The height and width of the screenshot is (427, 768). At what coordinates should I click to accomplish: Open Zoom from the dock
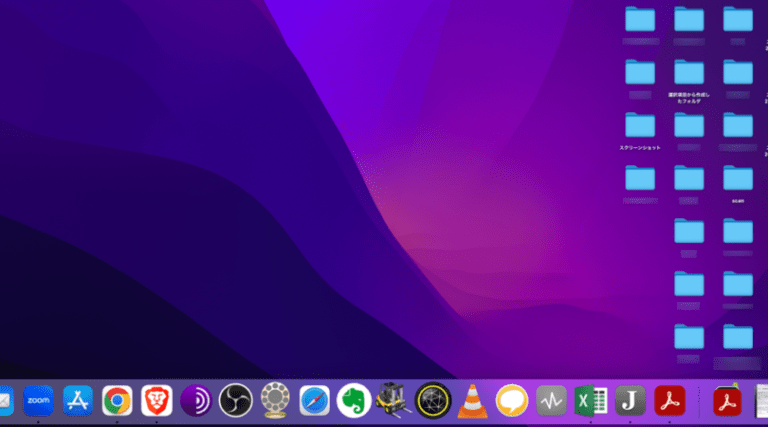[38, 400]
